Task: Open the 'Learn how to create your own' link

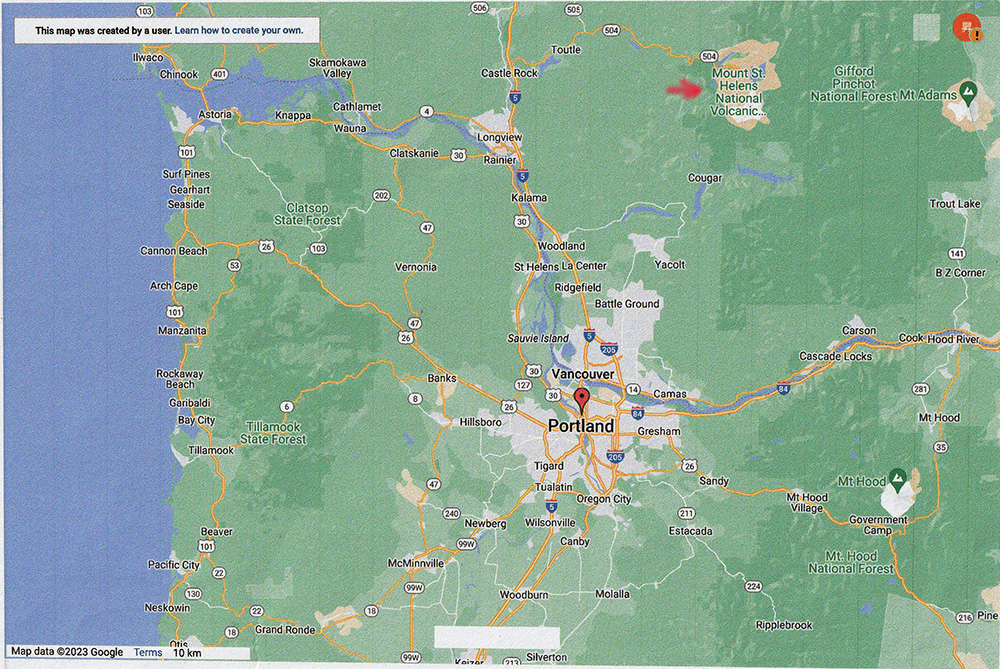Action: coord(239,31)
